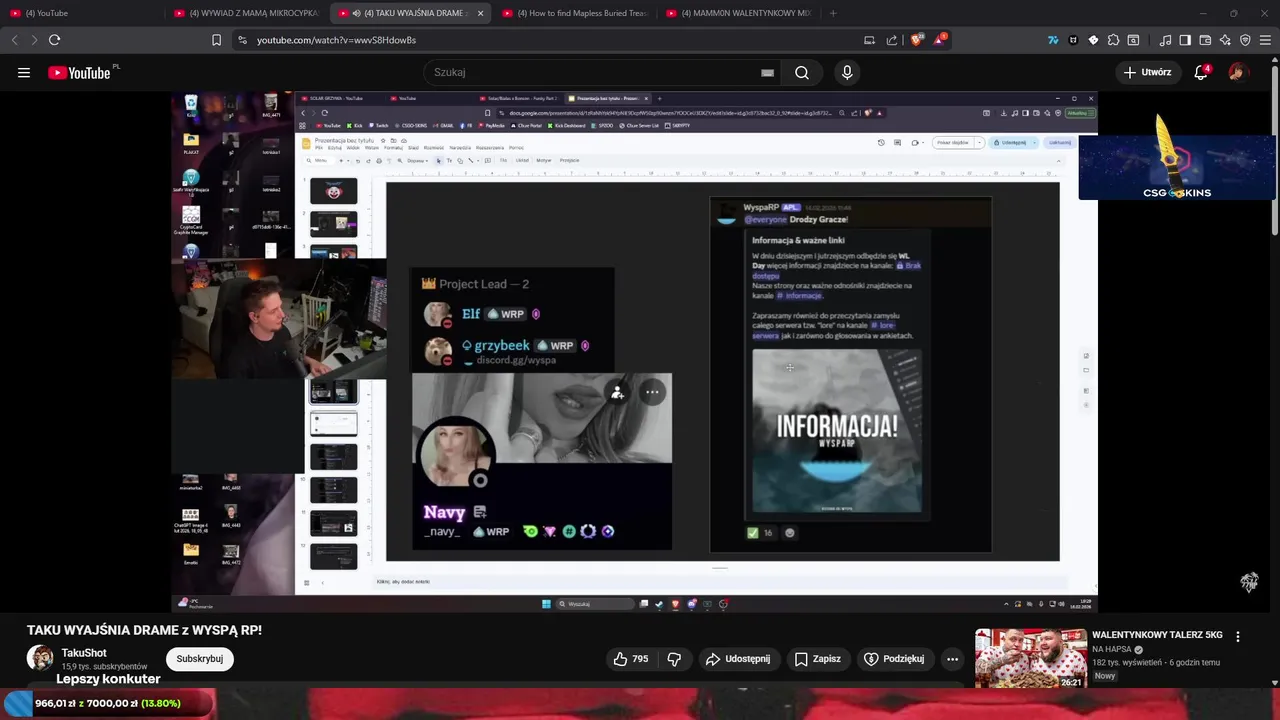
Task: Open a new browser tab
Action: pos(833,13)
